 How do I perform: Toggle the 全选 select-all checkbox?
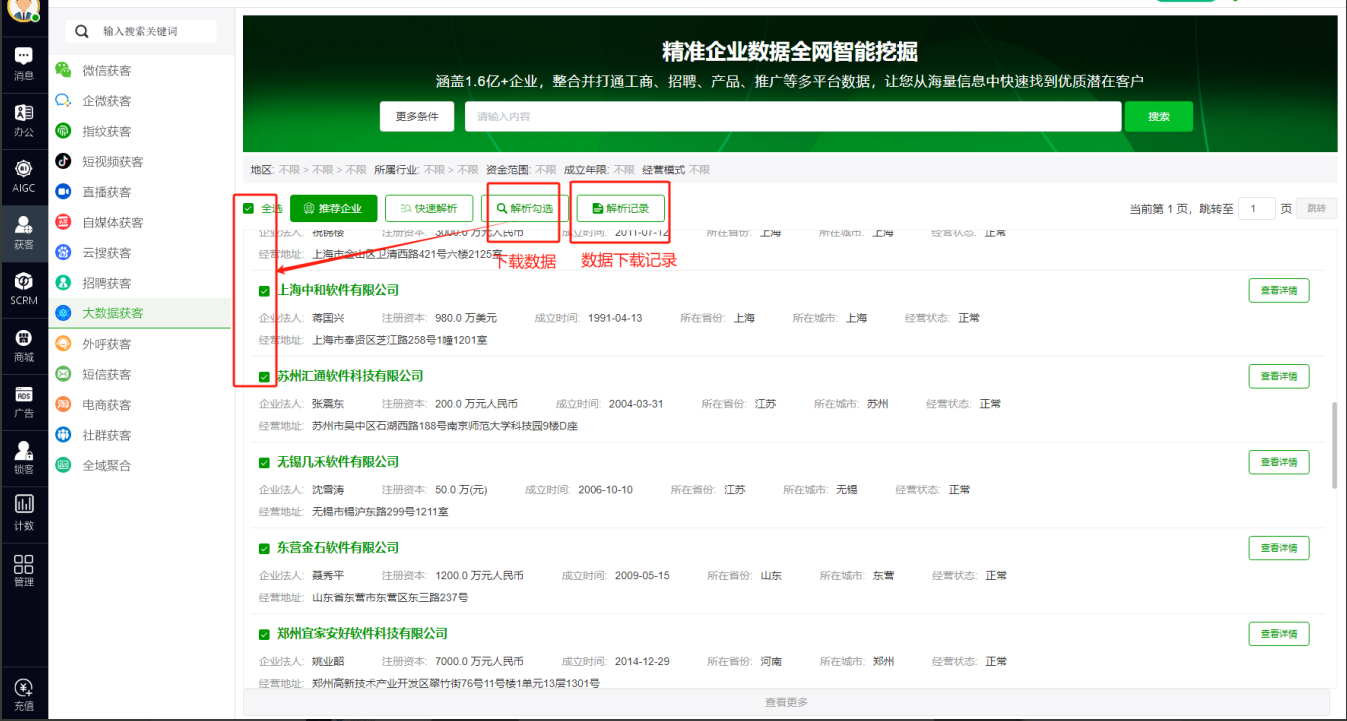[x=248, y=209]
